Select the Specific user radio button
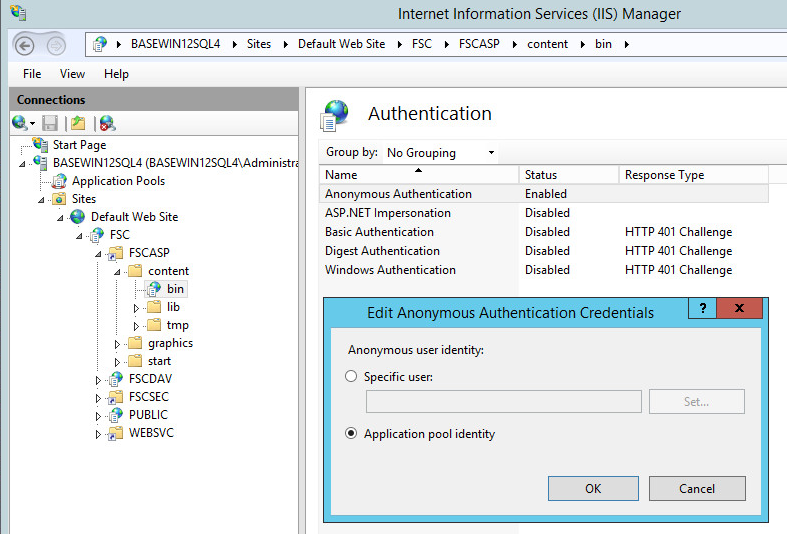Screen dimensions: 787x534 [x=350, y=376]
